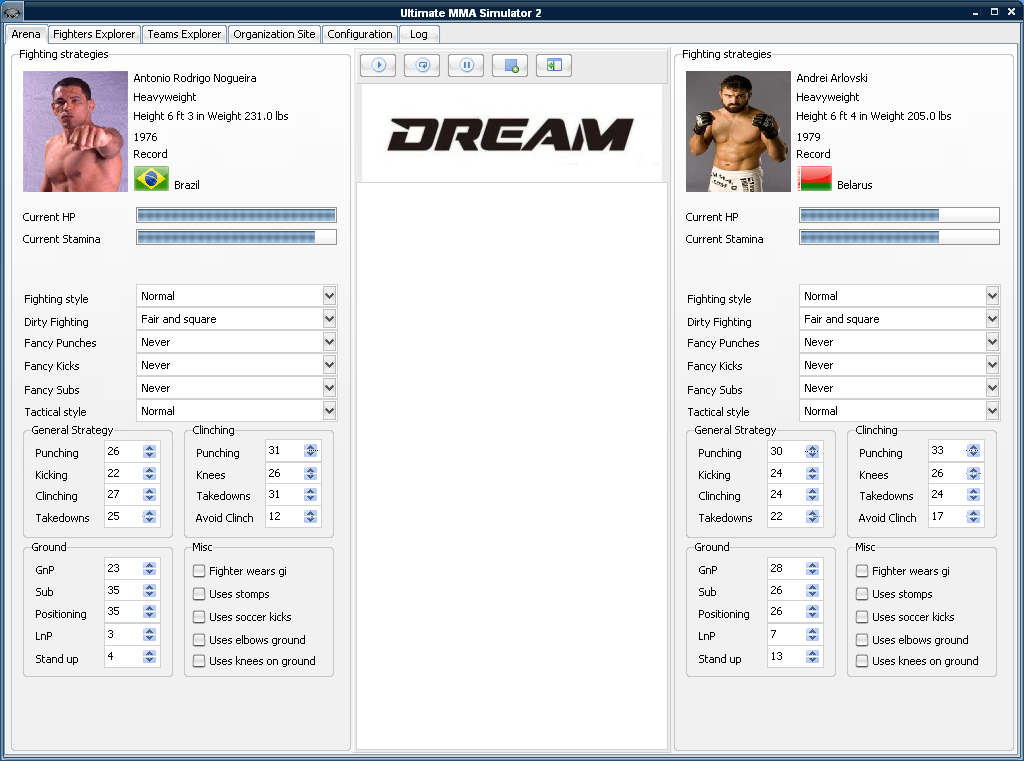Toggle Uses elbows ground for Nogueira
Image resolution: width=1024 pixels, height=761 pixels.
pos(199,640)
